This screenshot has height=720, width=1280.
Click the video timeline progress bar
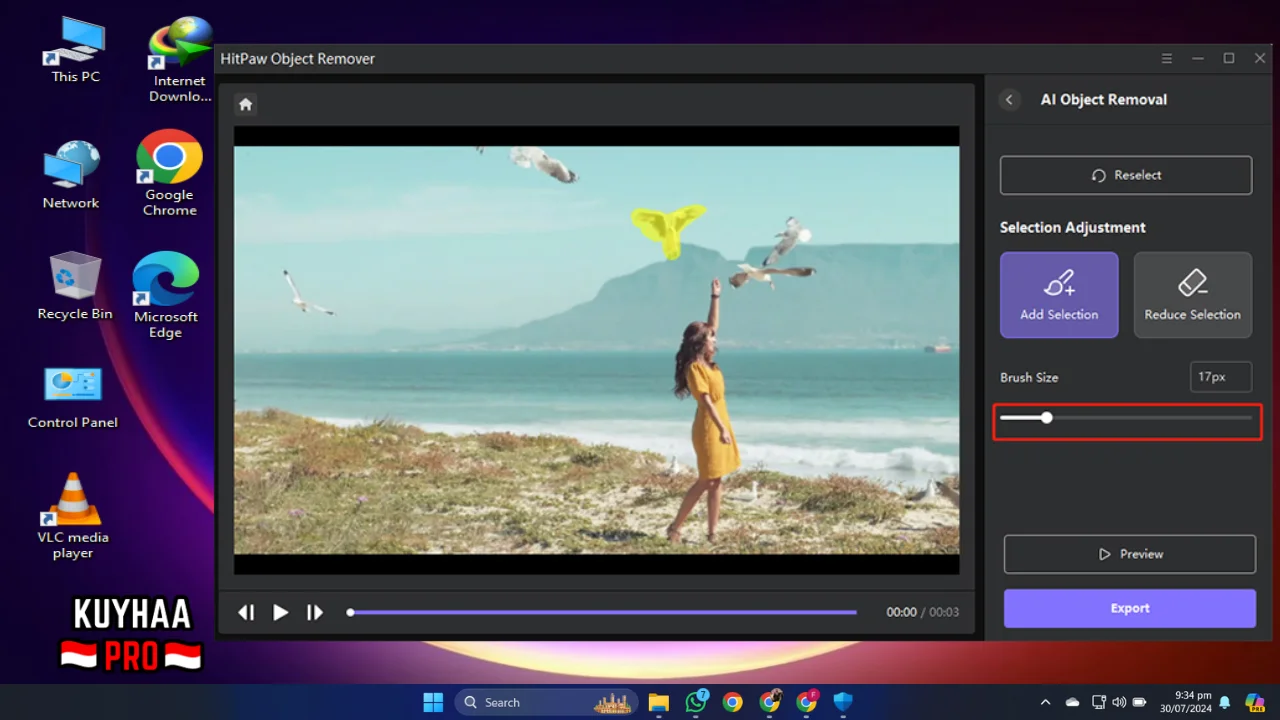[x=602, y=612]
